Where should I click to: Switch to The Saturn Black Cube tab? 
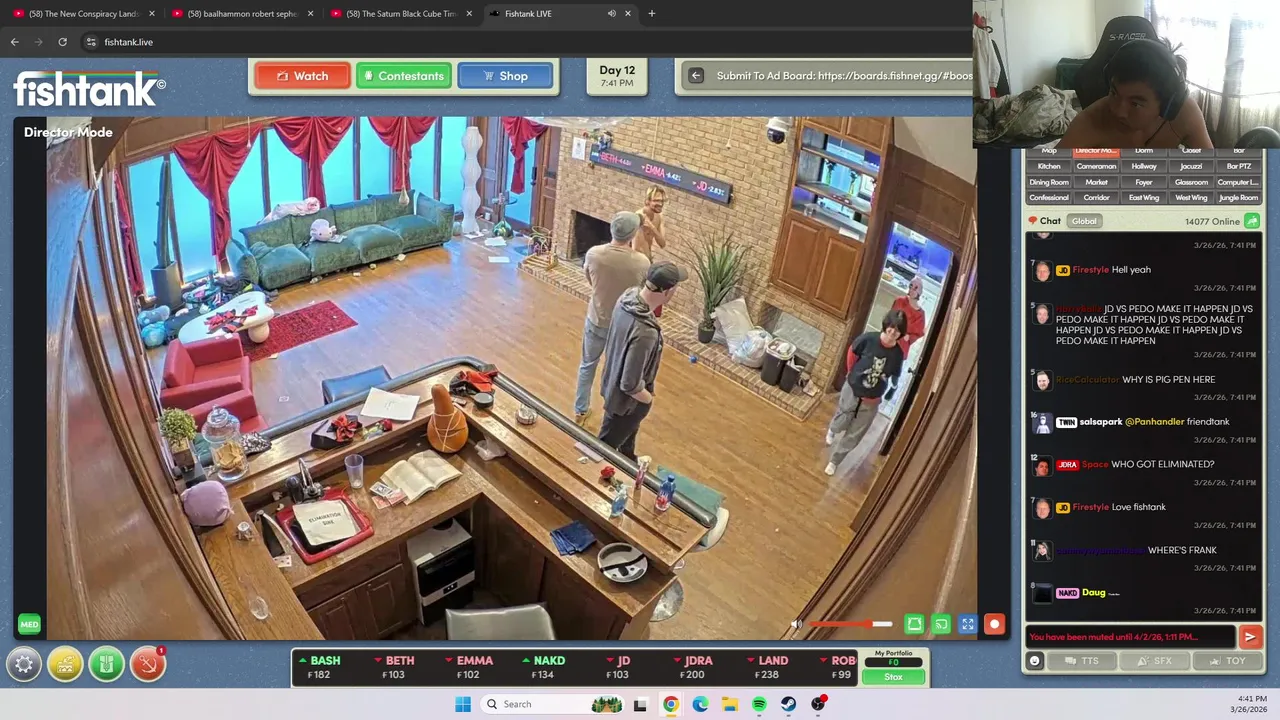tap(402, 14)
